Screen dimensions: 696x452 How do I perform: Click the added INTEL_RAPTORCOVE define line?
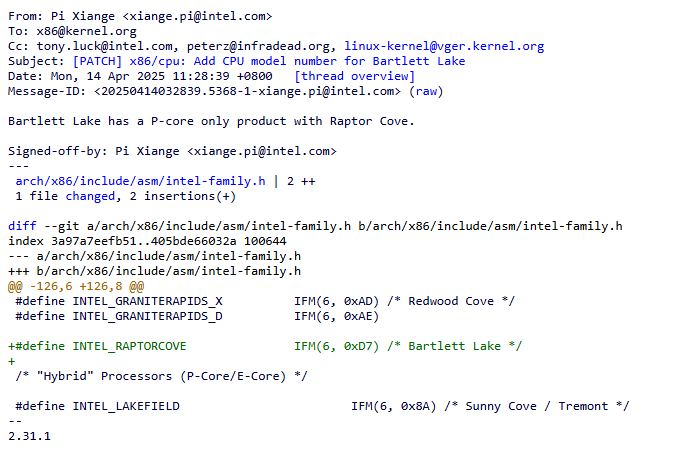click(x=265, y=346)
